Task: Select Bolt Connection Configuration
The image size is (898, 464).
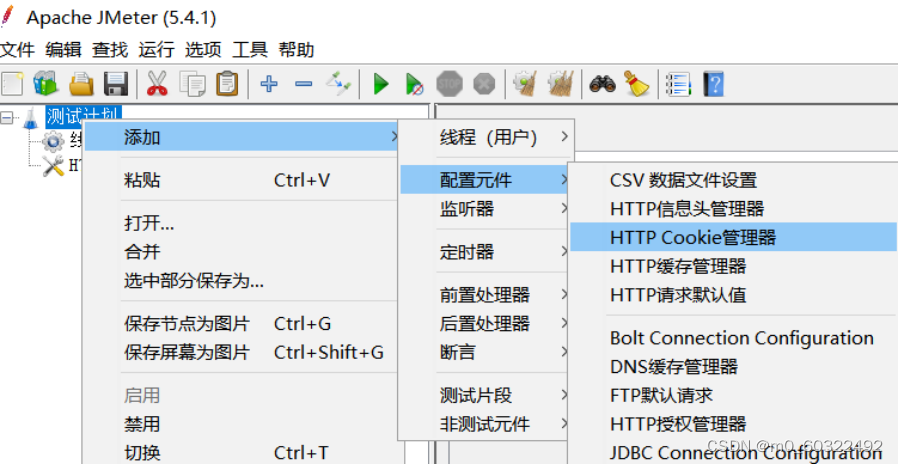Action: (x=733, y=338)
